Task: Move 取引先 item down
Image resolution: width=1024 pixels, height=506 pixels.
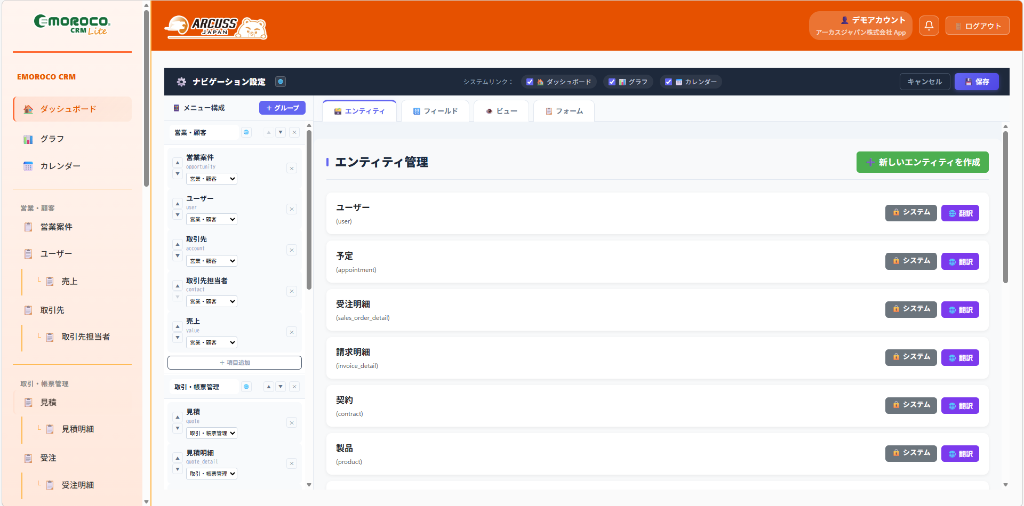Action: click(177, 255)
